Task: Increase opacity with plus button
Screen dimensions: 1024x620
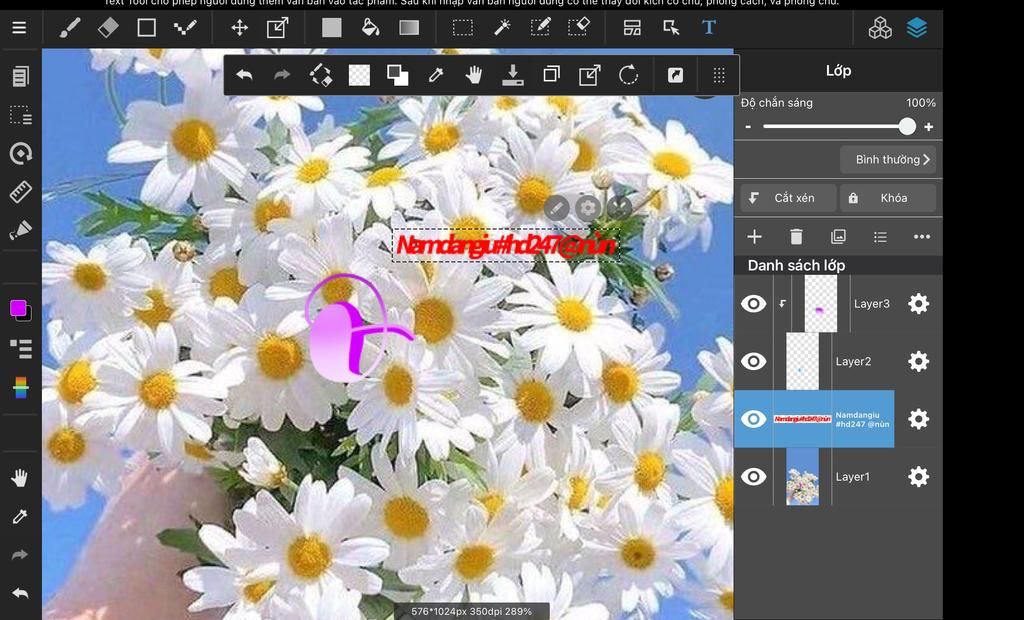Action: tap(929, 127)
